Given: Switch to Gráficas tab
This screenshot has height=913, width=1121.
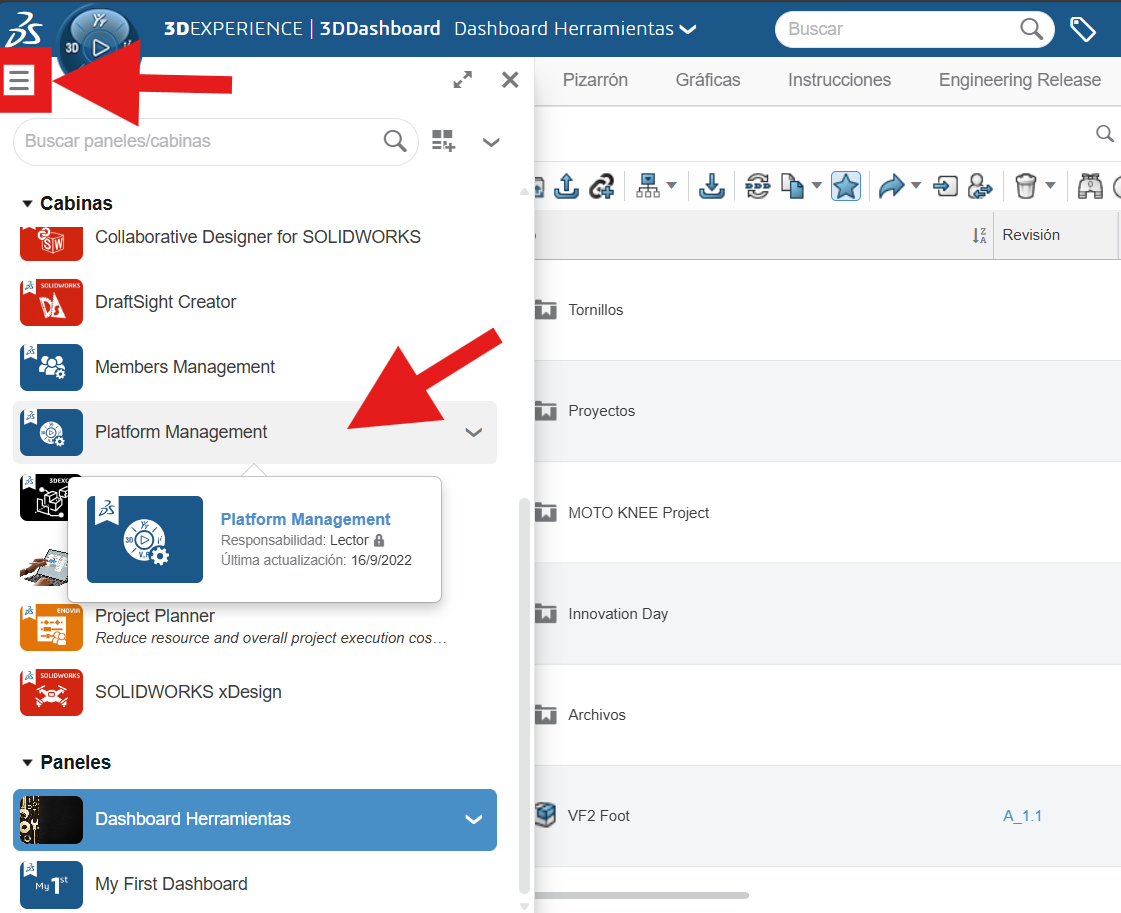Looking at the screenshot, I should [708, 79].
